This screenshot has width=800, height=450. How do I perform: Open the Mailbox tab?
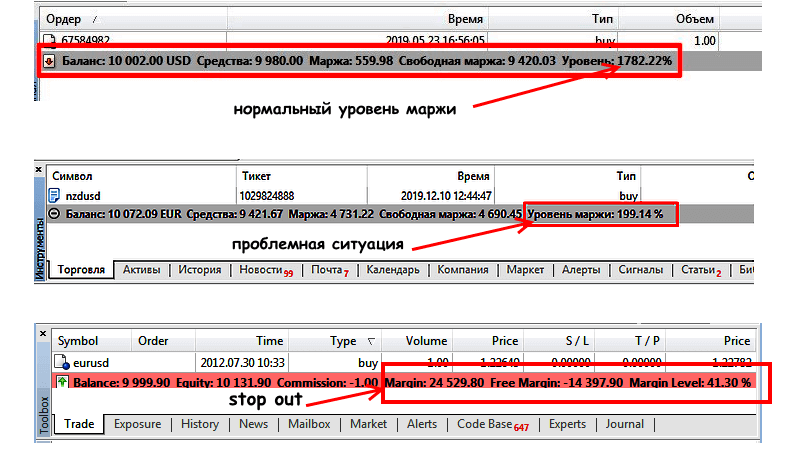pyautogui.click(x=308, y=424)
